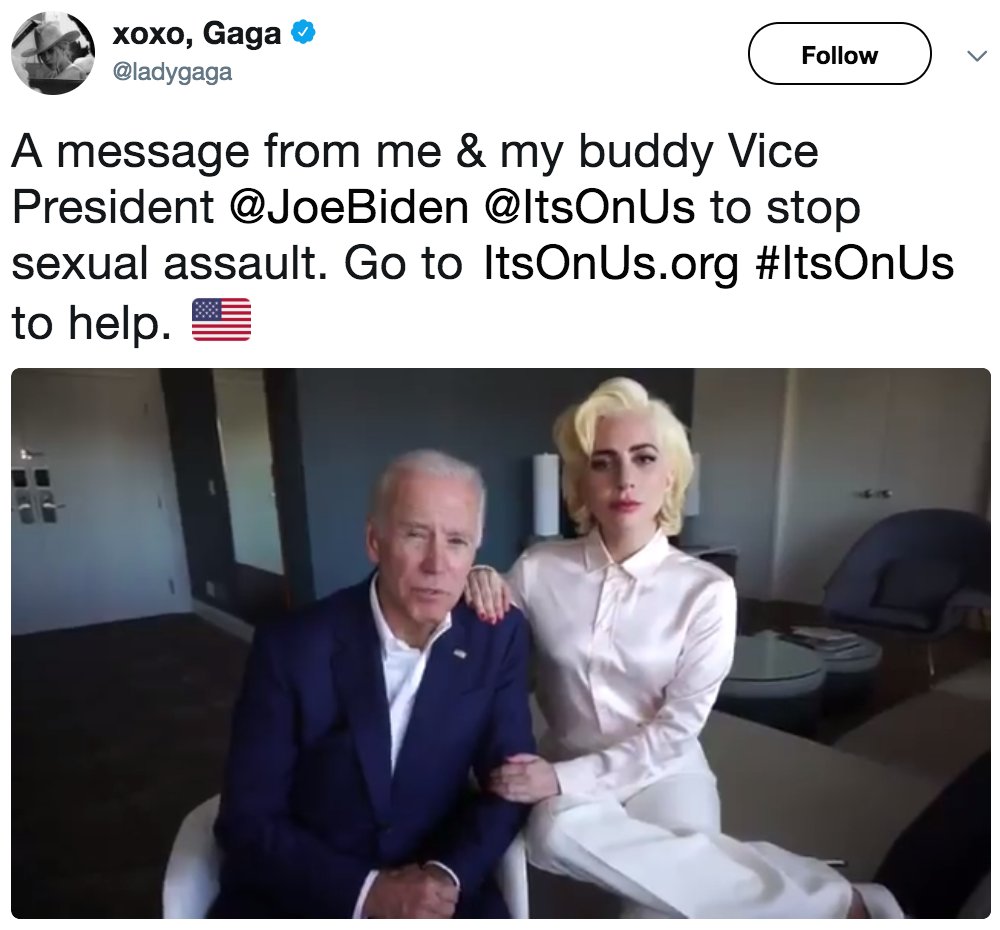Follow the xoxo, Gaga account
This screenshot has width=1000, height=930.
(x=839, y=54)
